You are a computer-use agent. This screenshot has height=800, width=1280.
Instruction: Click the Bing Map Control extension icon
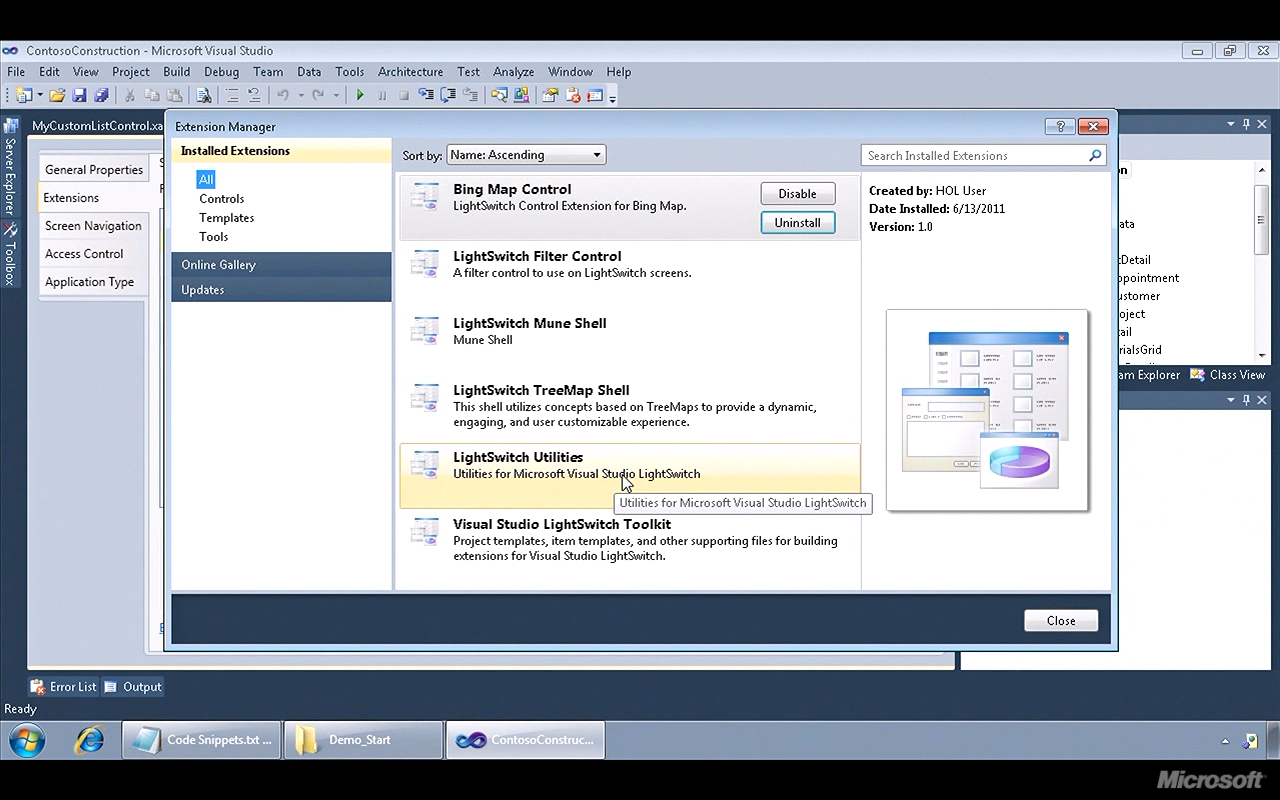click(x=425, y=196)
